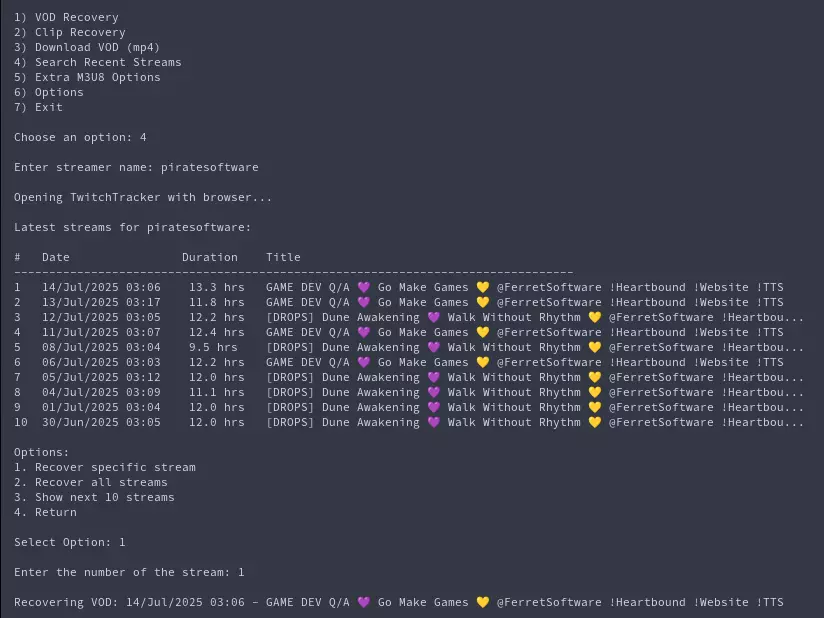Click date '01/Jul/2025 03:04' cell
This screenshot has width=824, height=618.
tap(101, 407)
